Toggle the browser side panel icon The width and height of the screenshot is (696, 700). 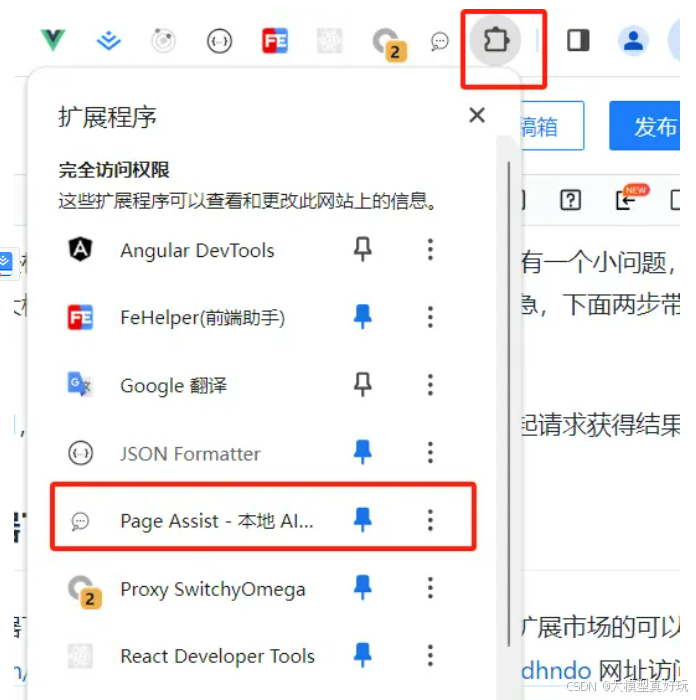coord(578,41)
